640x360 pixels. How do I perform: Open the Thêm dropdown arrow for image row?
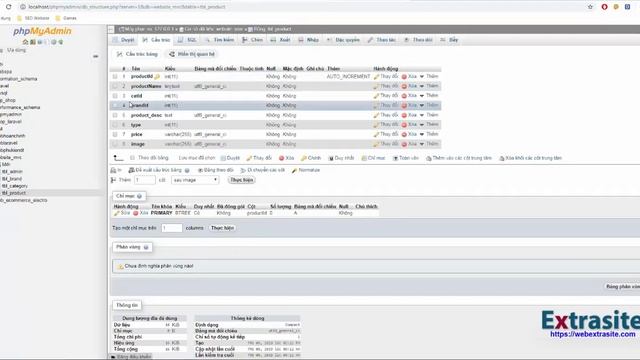422,144
